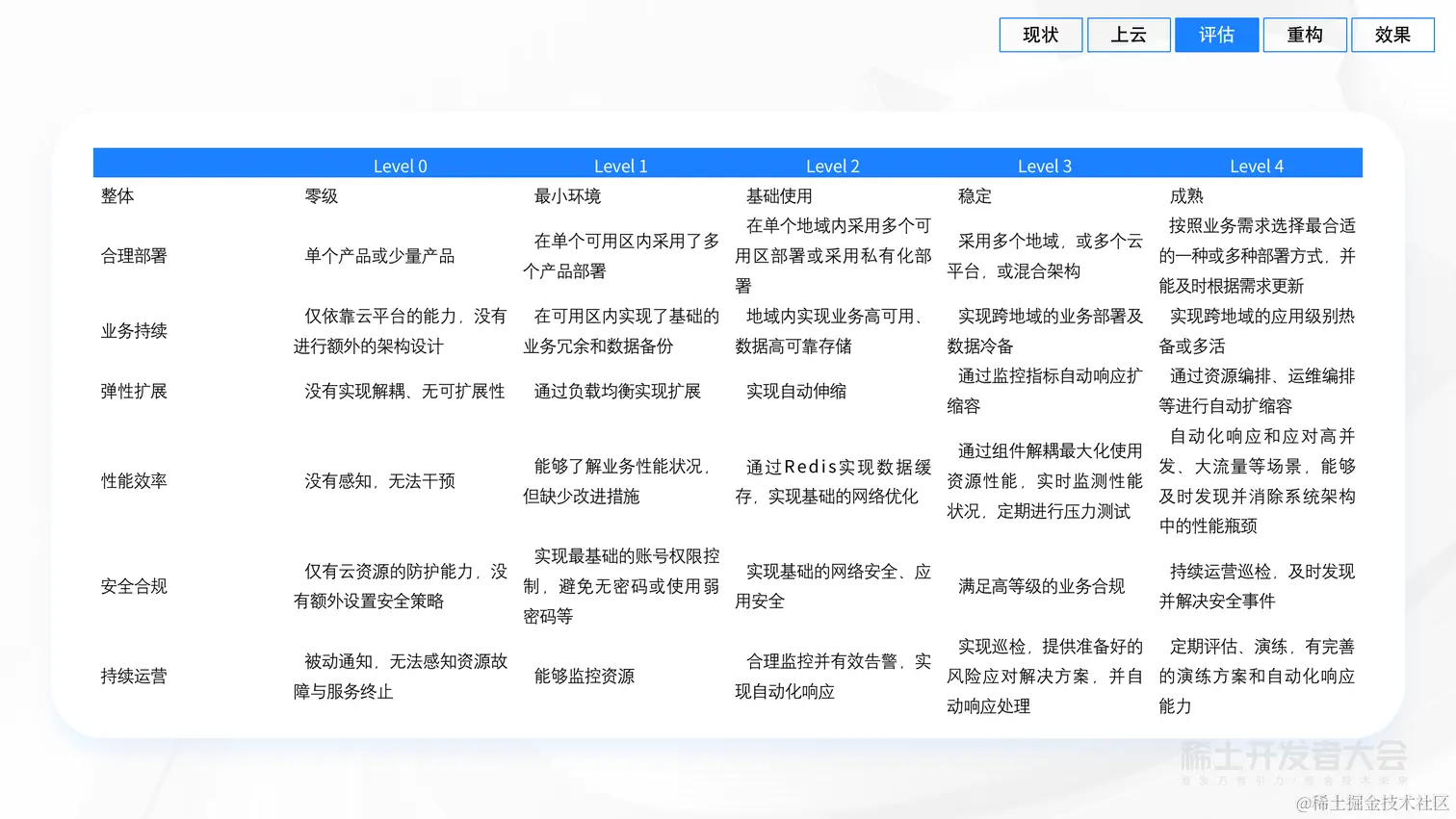Click the 能够监控资源 cell
1456x819 pixels.
tap(585, 676)
